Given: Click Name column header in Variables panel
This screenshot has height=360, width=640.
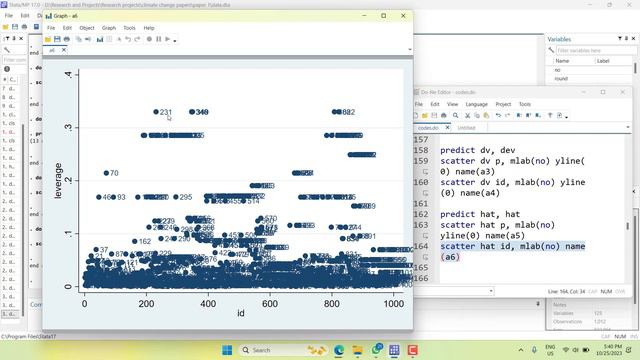Looking at the screenshot, I should point(562,61).
